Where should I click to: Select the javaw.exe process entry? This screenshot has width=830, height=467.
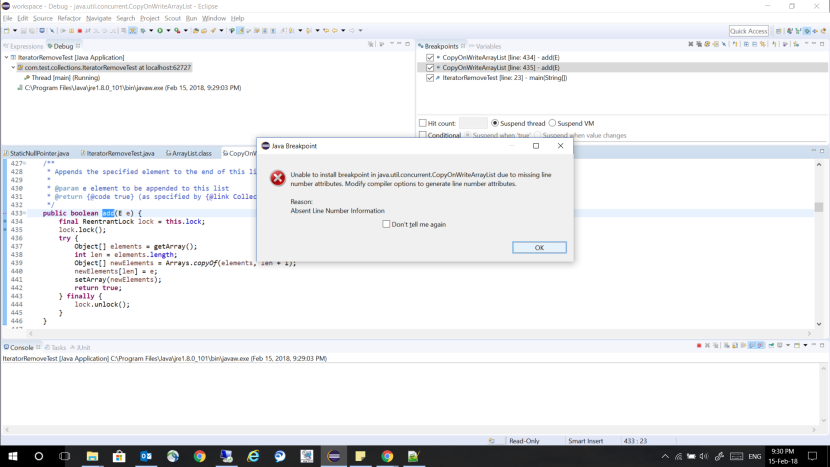pyautogui.click(x=130, y=87)
